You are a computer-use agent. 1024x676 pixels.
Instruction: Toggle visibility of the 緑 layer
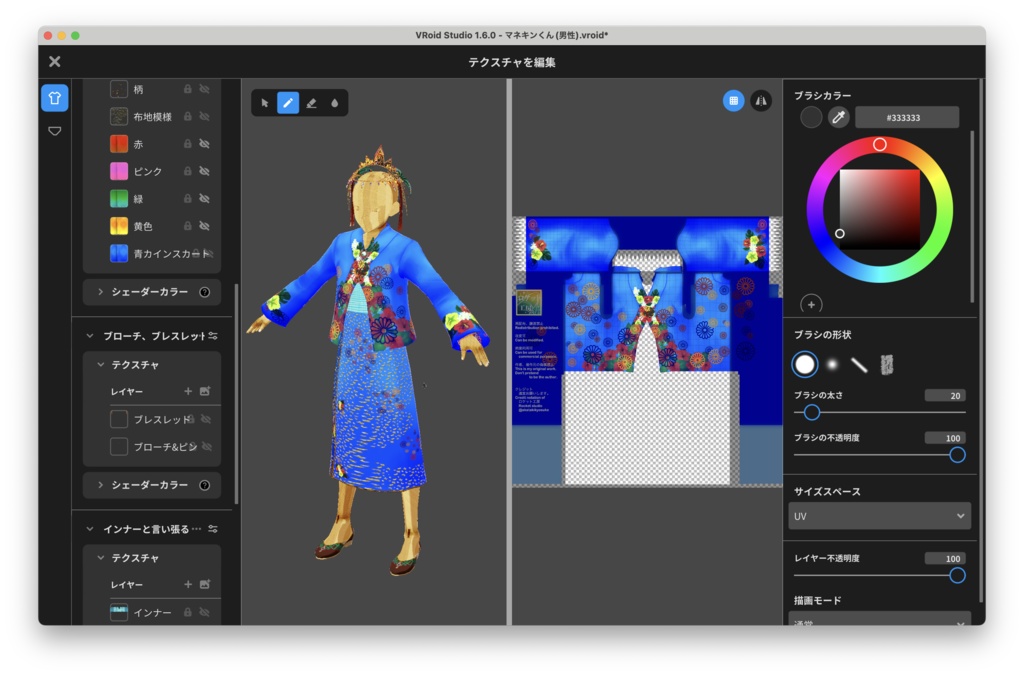coord(204,199)
